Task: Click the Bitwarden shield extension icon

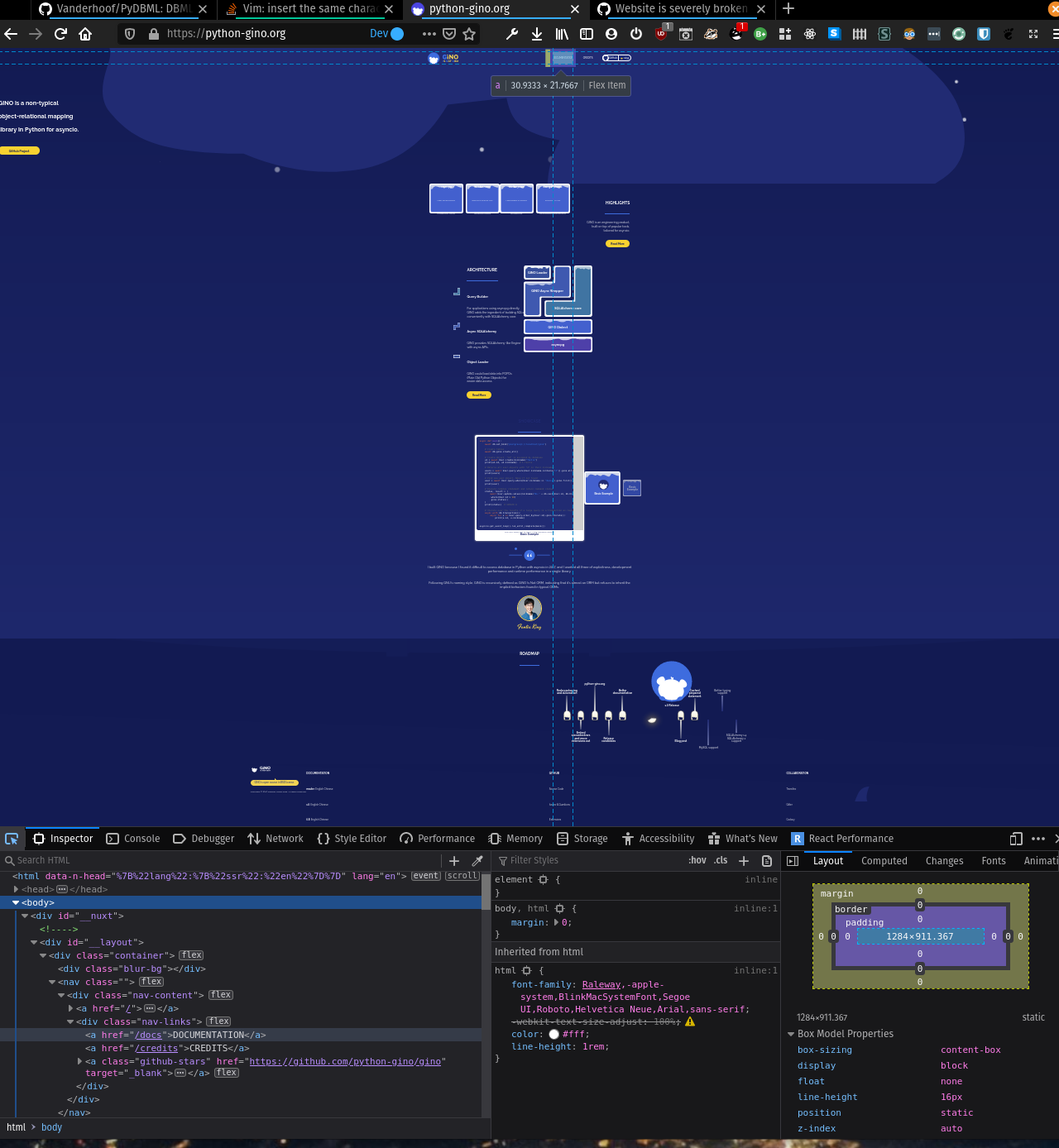Action: (984, 34)
